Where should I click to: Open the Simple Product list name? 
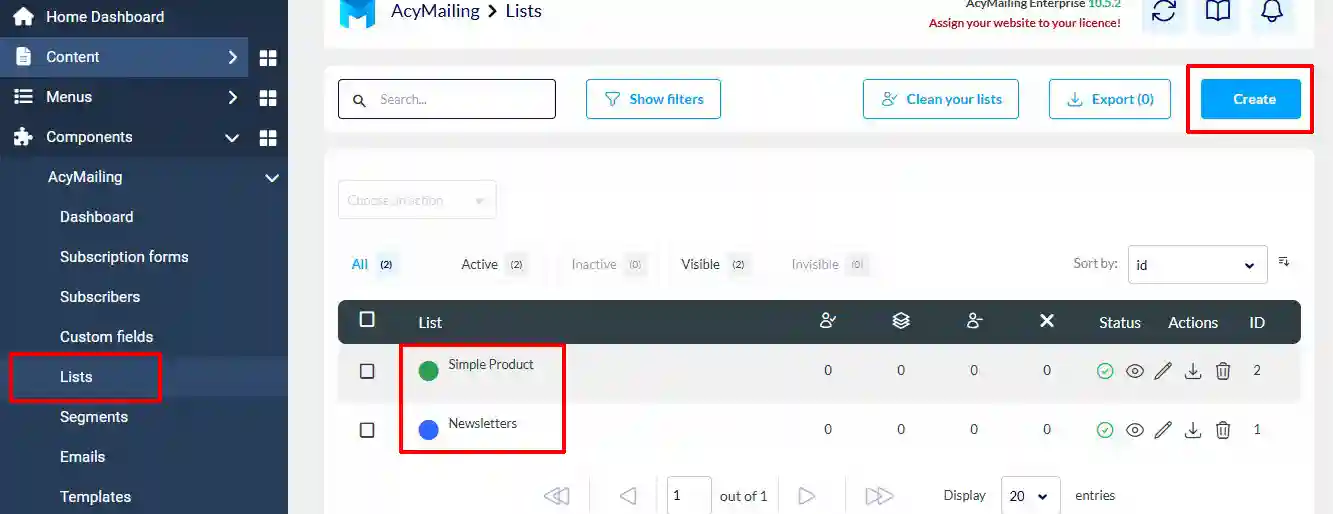click(491, 365)
